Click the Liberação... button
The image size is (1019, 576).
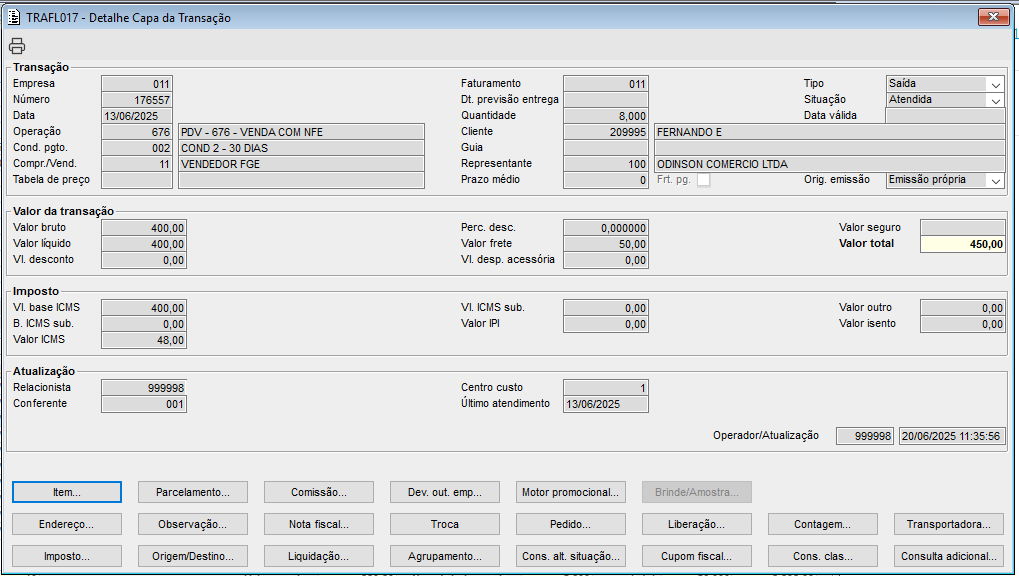point(697,524)
